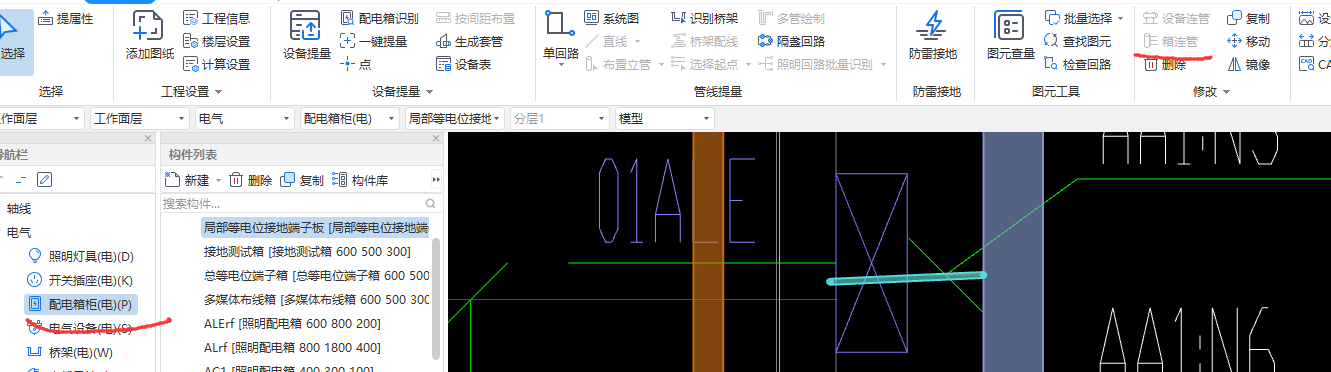Open 楼层设置 floor settings
1331x372 pixels.
tap(217, 41)
